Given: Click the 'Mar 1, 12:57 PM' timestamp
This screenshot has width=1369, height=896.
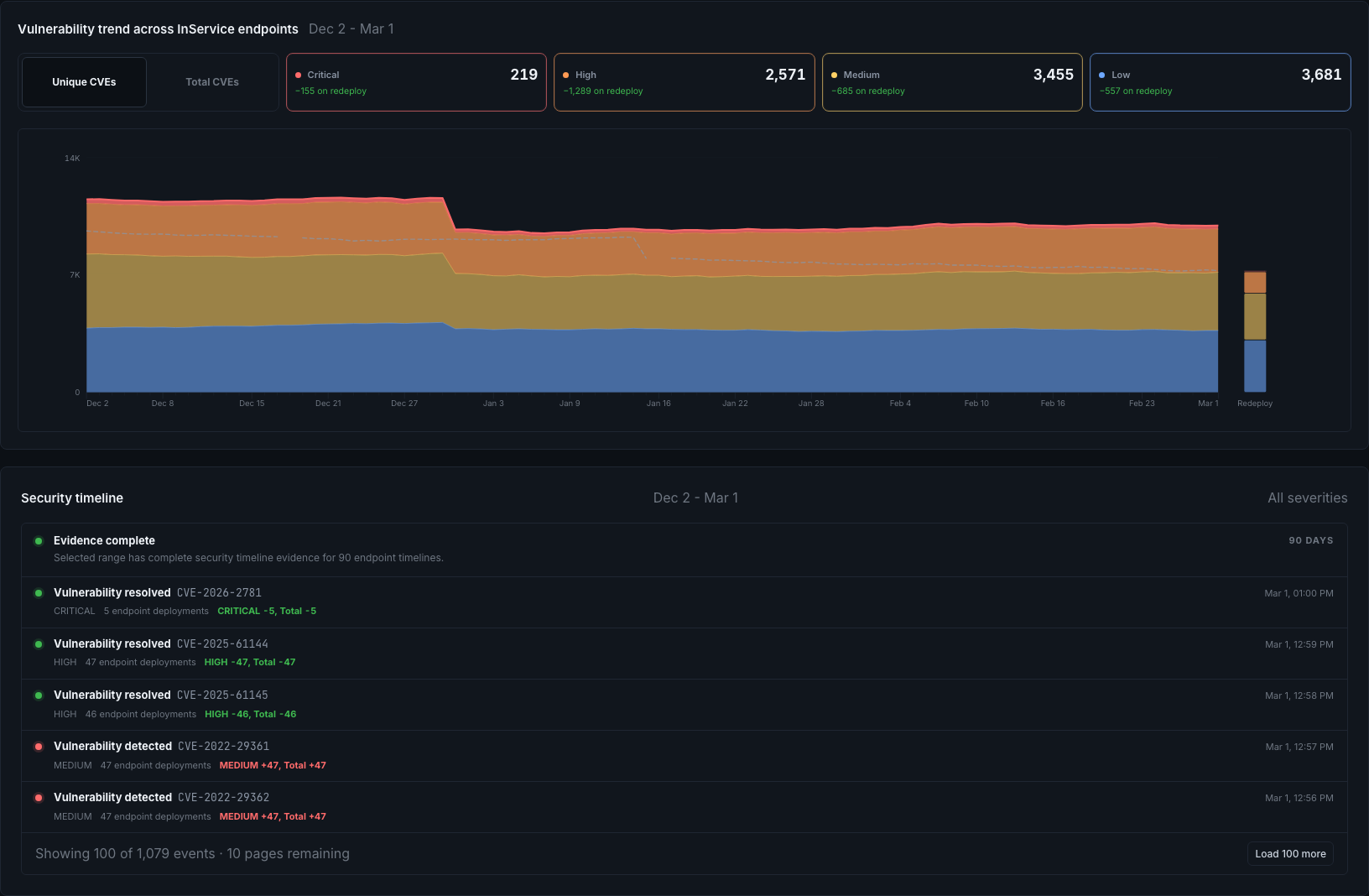Looking at the screenshot, I should pos(1299,747).
